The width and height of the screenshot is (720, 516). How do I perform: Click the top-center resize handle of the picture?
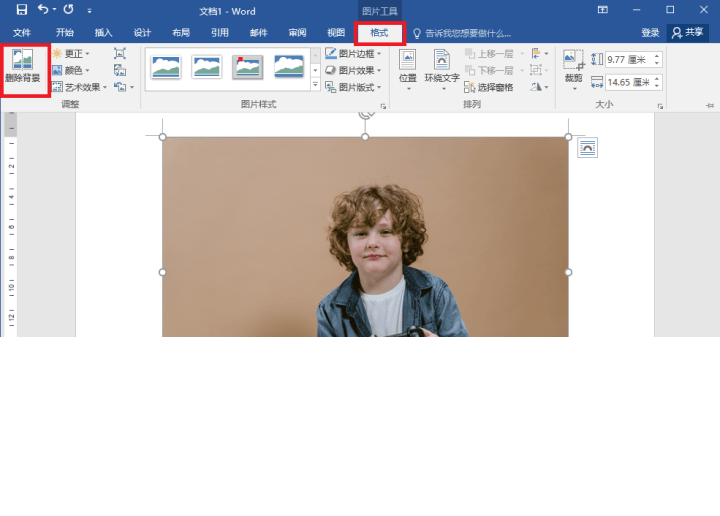coord(365,137)
